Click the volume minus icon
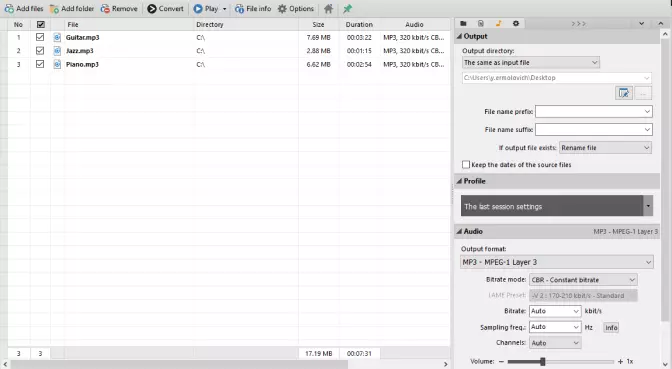This screenshot has width=672, height=369. pyautogui.click(x=501, y=362)
